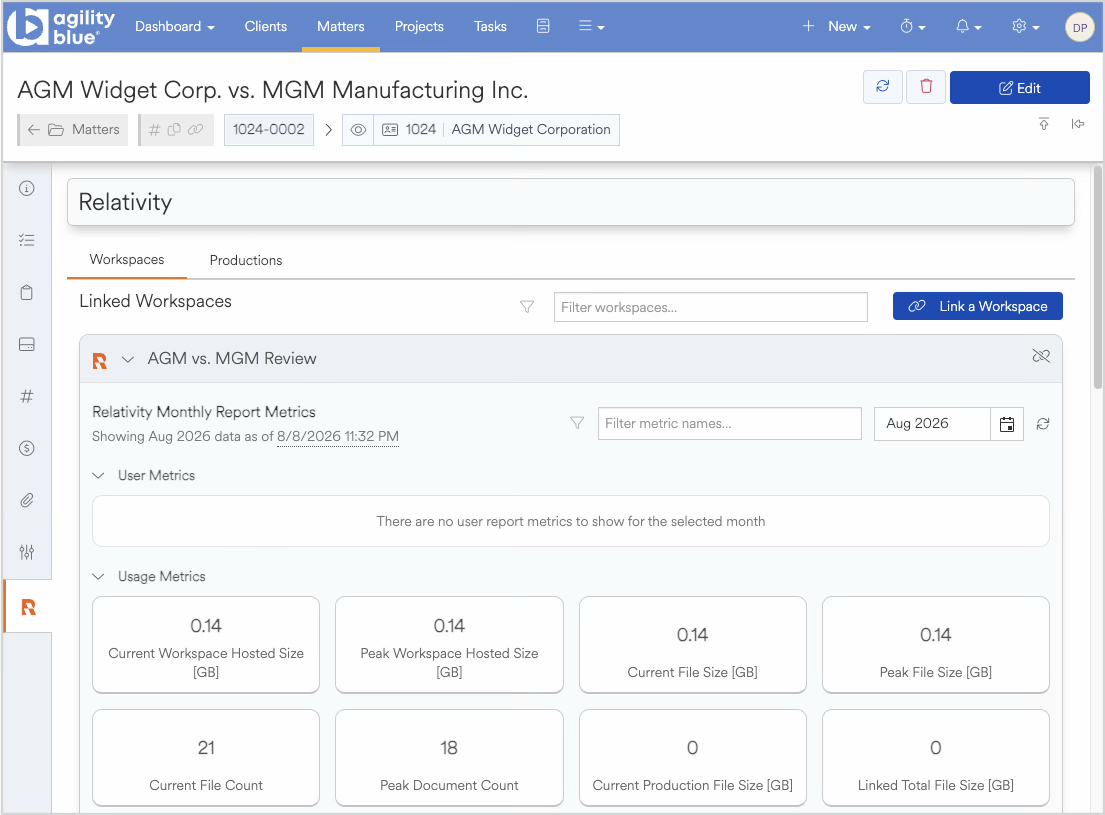
Task: Click the scroll-to-top icon
Action: [x=1044, y=124]
